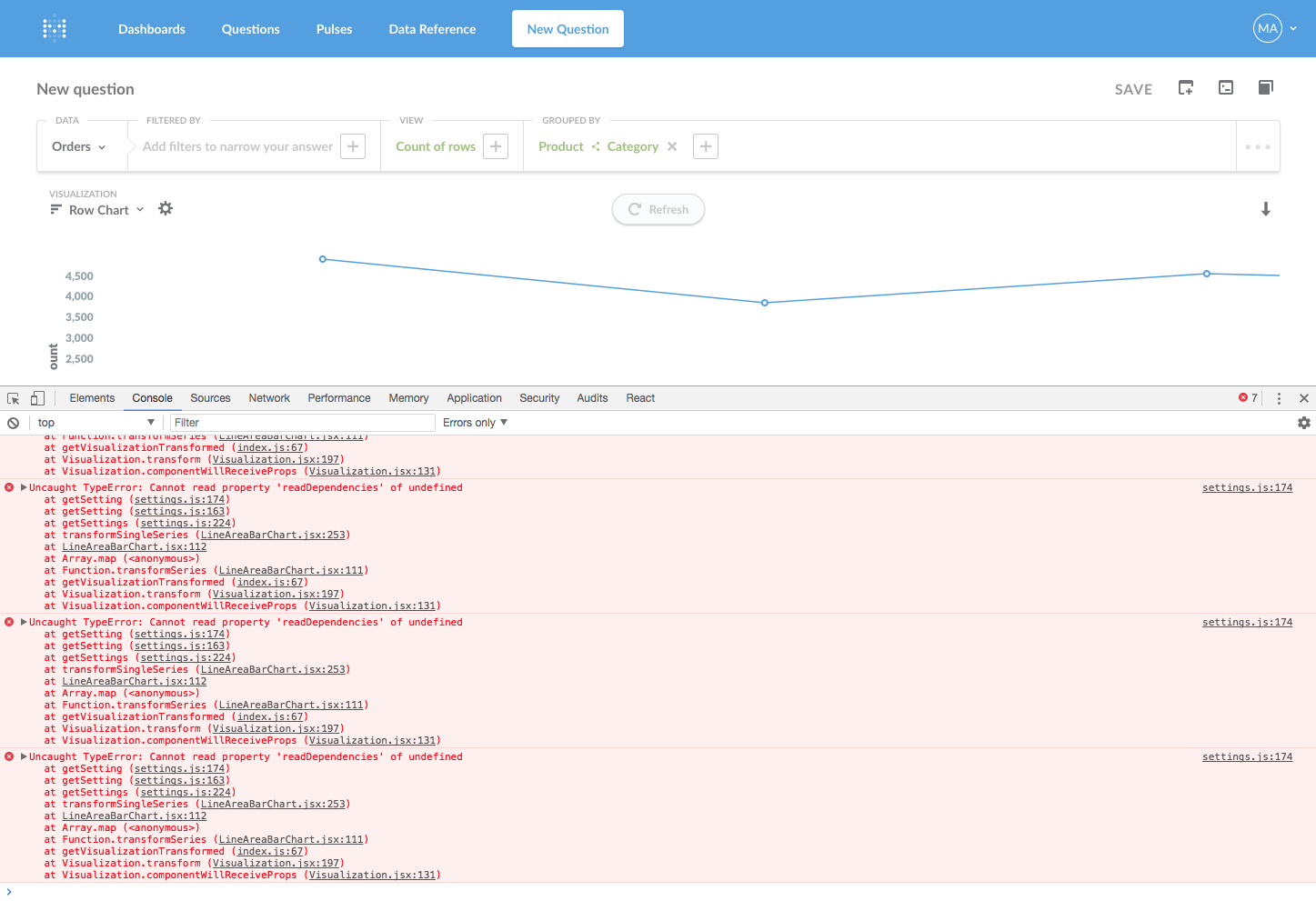
Task: Switch to the Elements tab
Action: pyautogui.click(x=92, y=398)
